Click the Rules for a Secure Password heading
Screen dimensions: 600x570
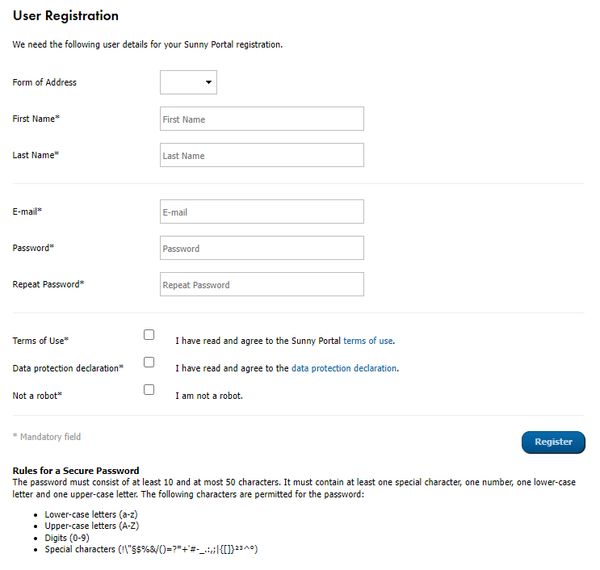pyautogui.click(x=75, y=471)
